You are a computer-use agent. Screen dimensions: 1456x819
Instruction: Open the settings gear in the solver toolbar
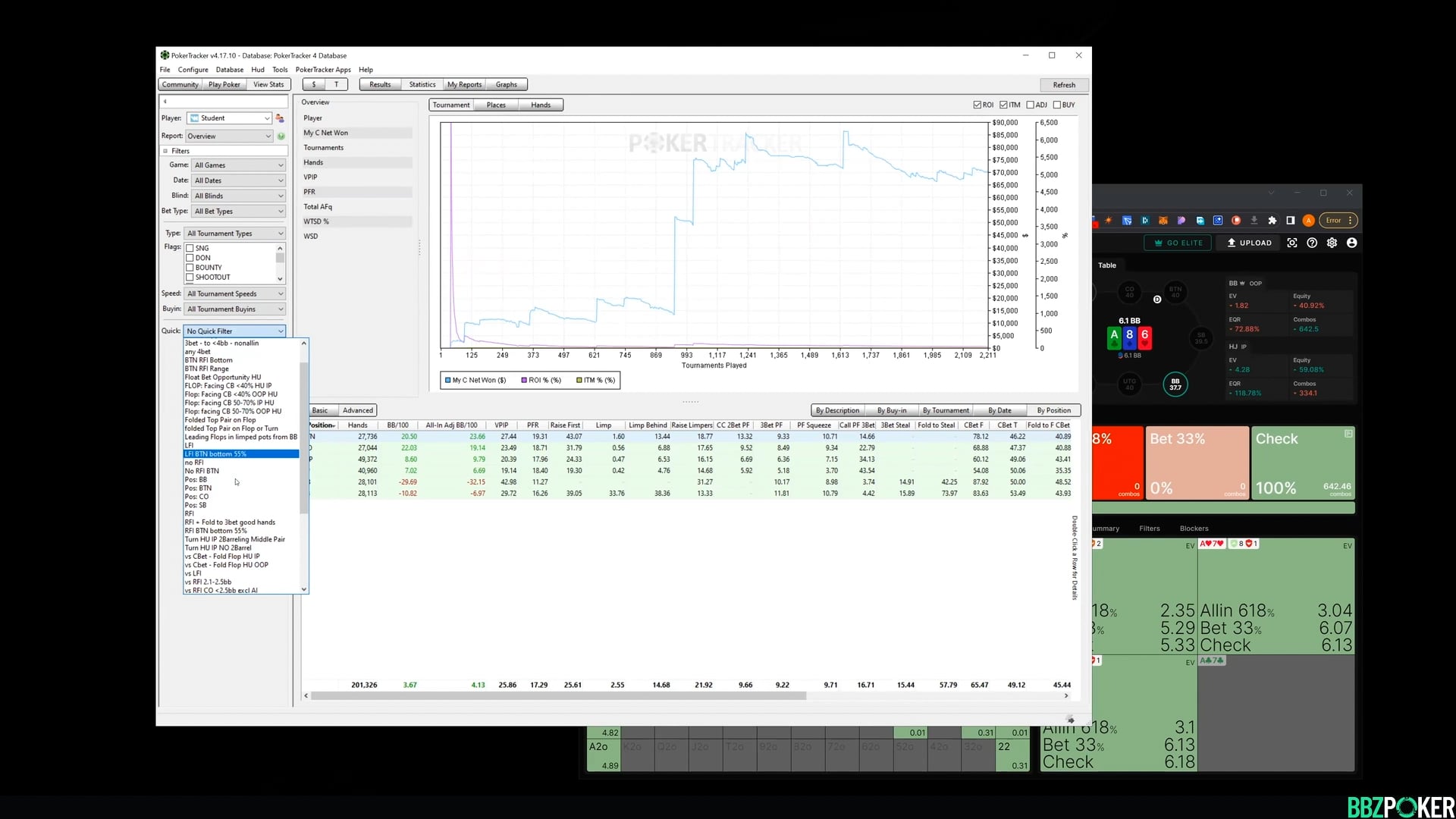(1332, 243)
